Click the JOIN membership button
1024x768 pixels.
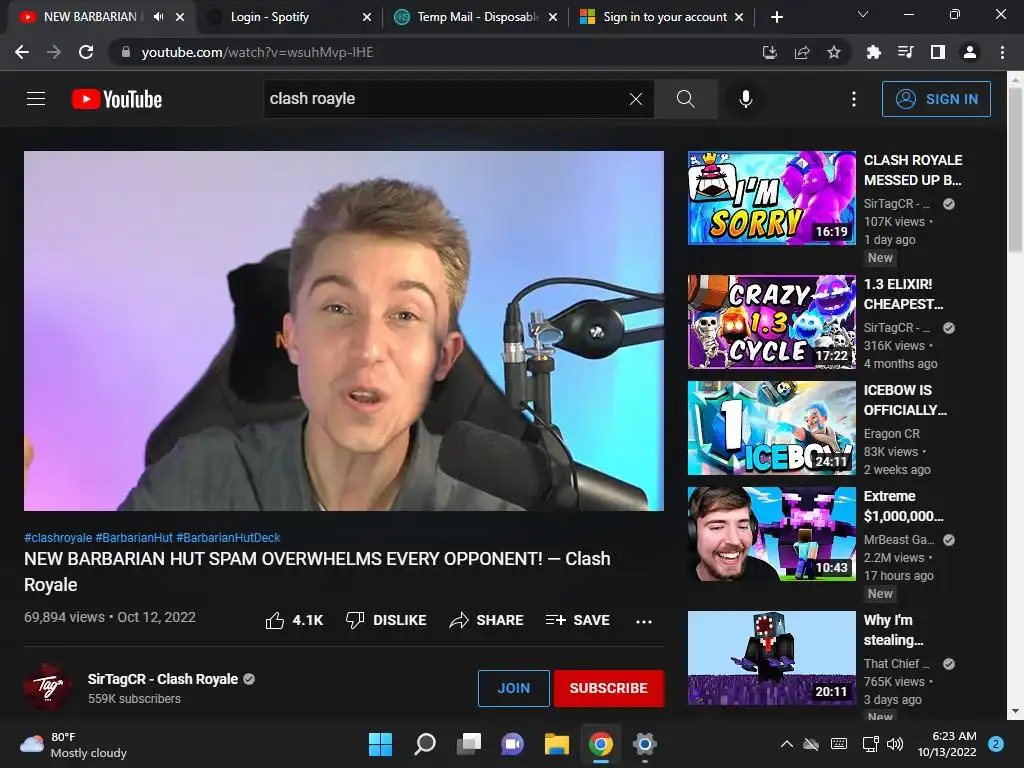coord(513,688)
